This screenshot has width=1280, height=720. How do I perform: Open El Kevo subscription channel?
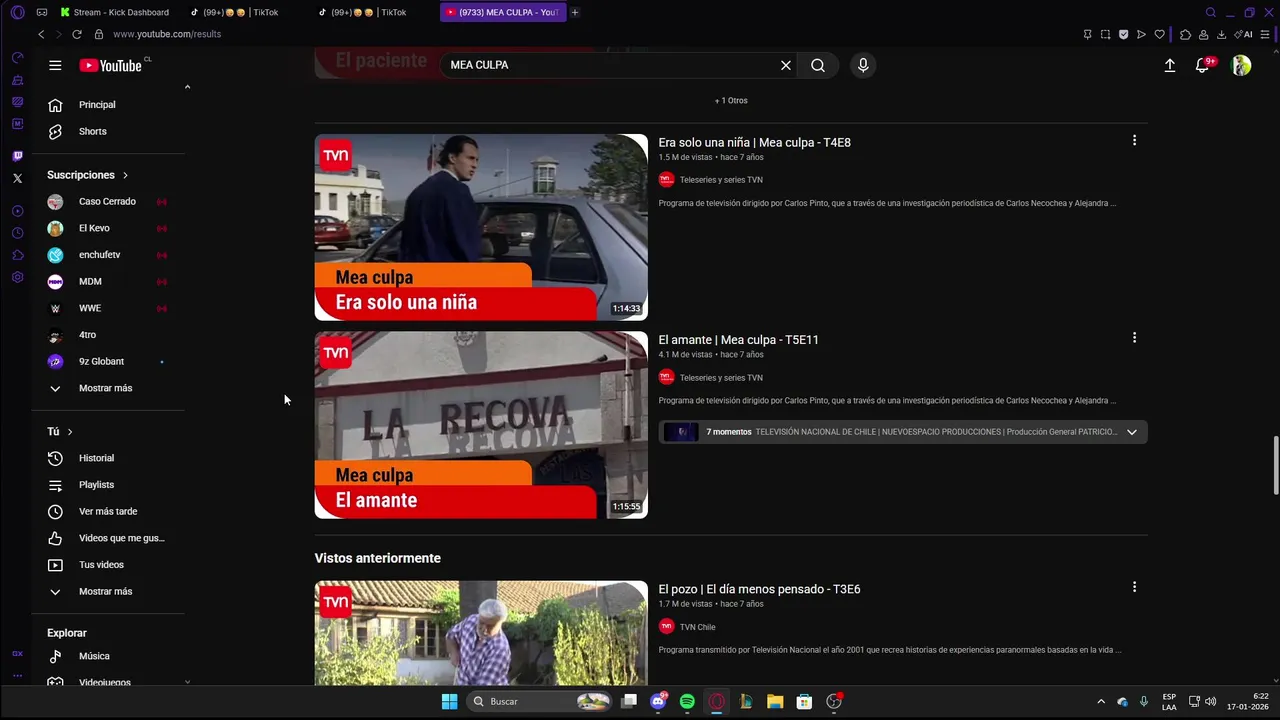(110, 228)
